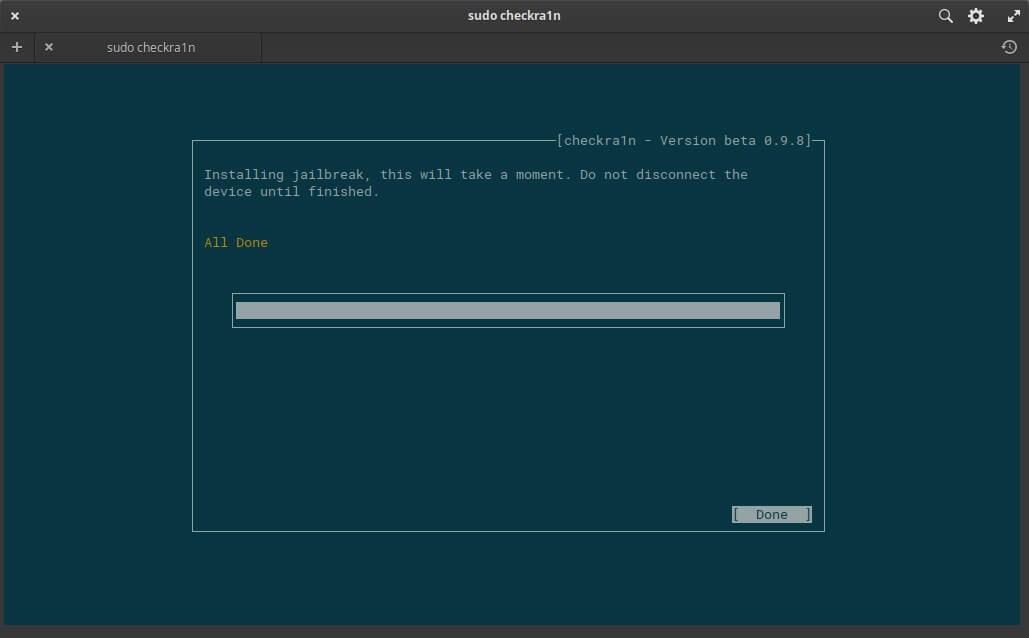Click the Installing jailbreak message line
Screen dimensions: 1029x638
(475, 175)
